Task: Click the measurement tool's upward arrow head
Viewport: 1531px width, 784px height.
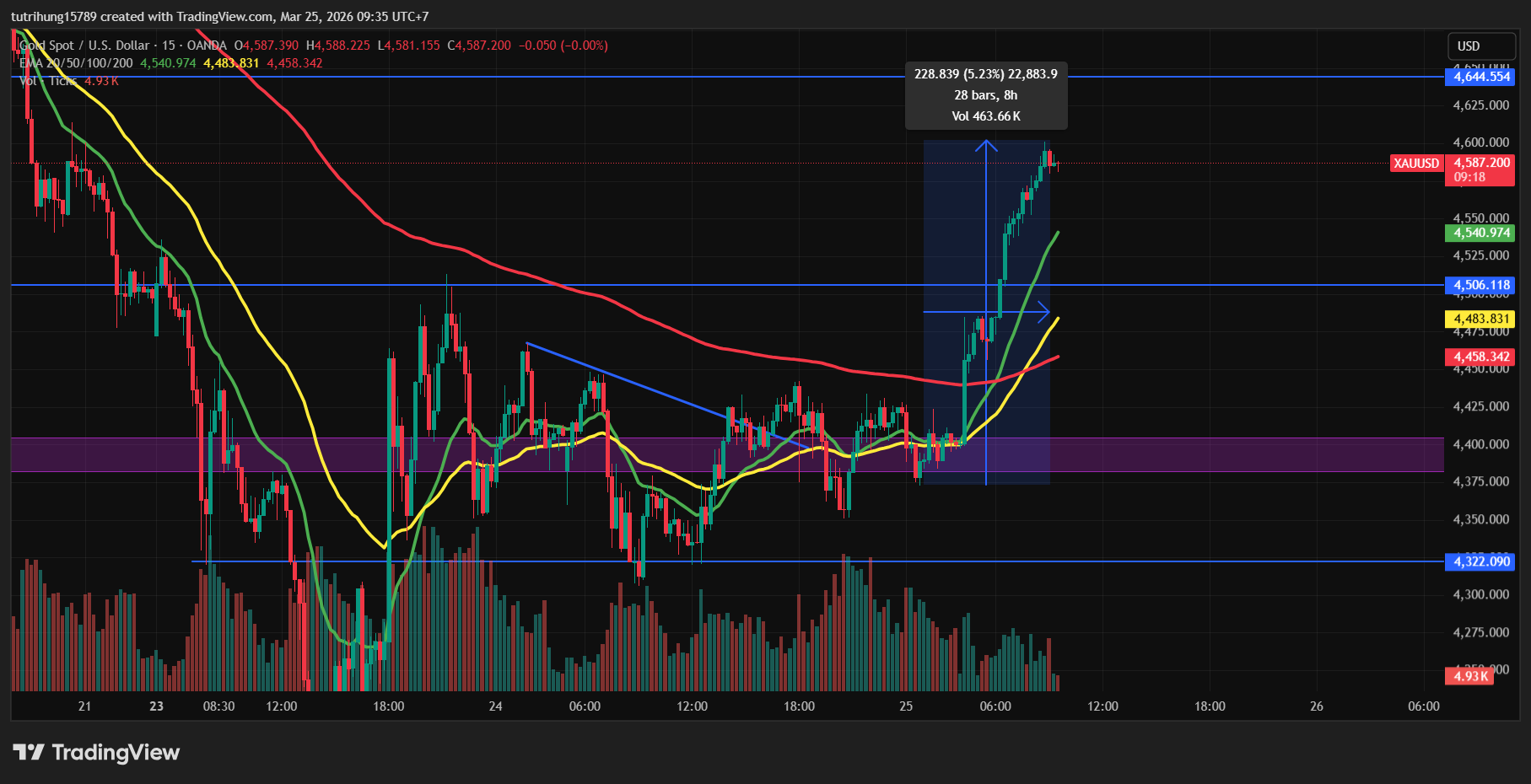Action: (x=986, y=145)
